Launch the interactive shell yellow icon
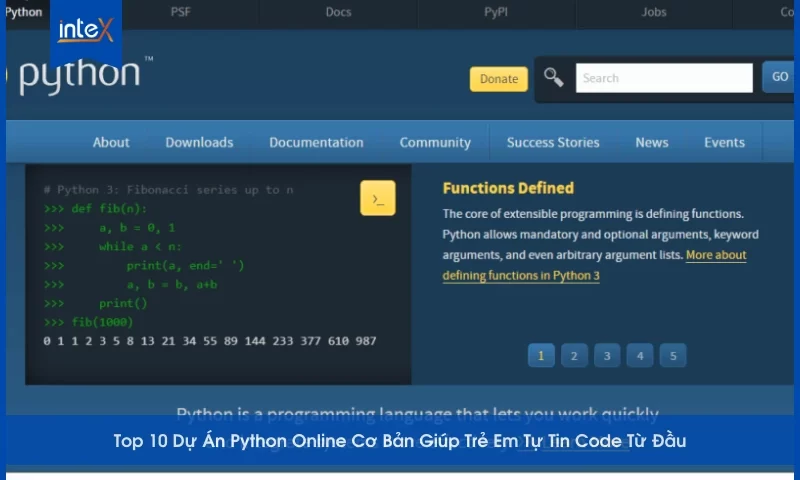This screenshot has height=480, width=800. [x=378, y=198]
